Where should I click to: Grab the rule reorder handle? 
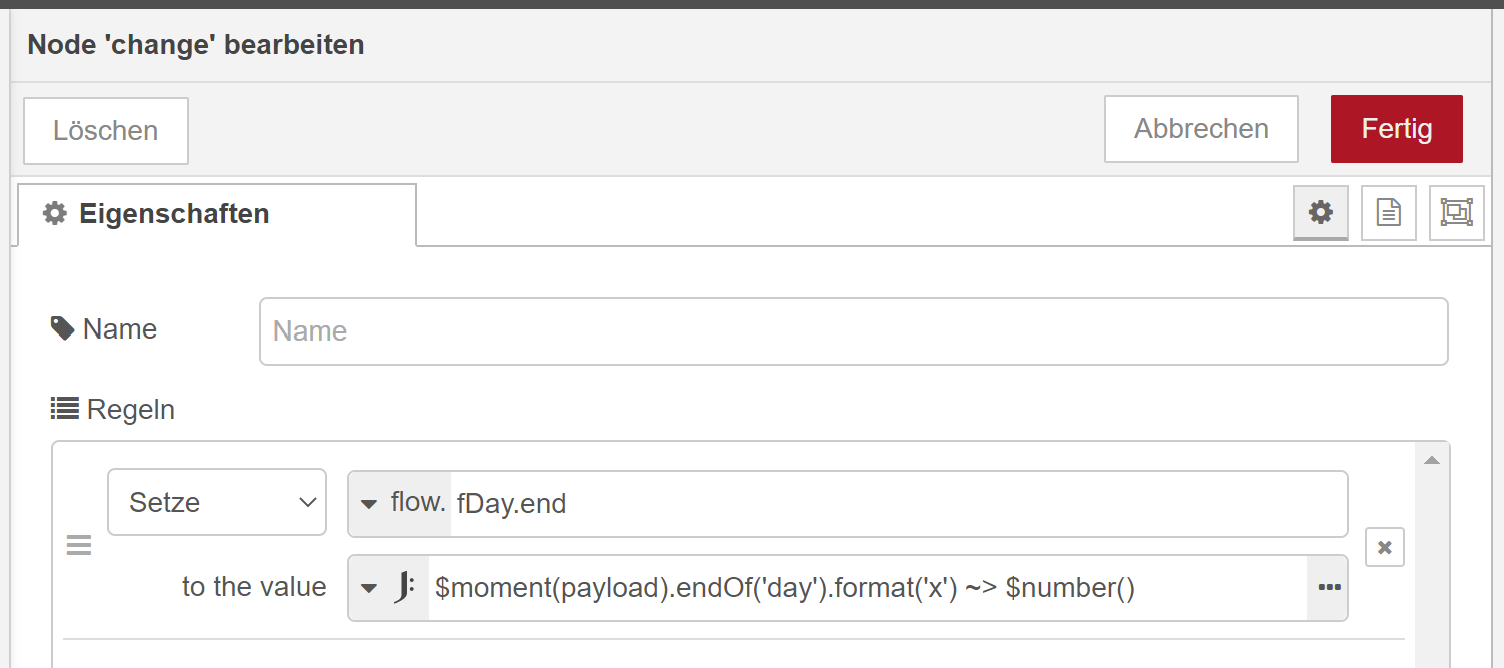pyautogui.click(x=79, y=546)
